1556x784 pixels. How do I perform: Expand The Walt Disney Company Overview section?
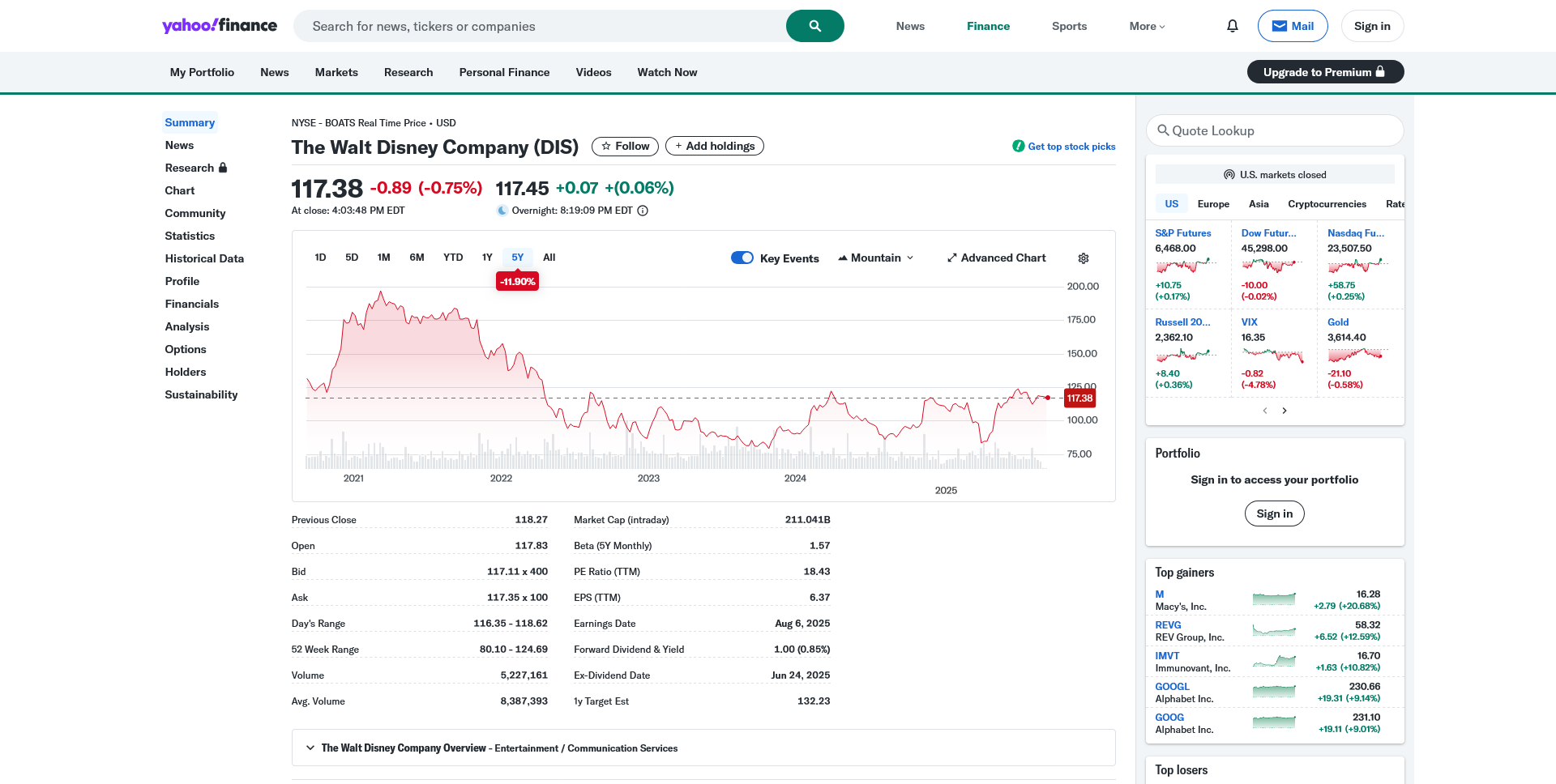tap(703, 748)
